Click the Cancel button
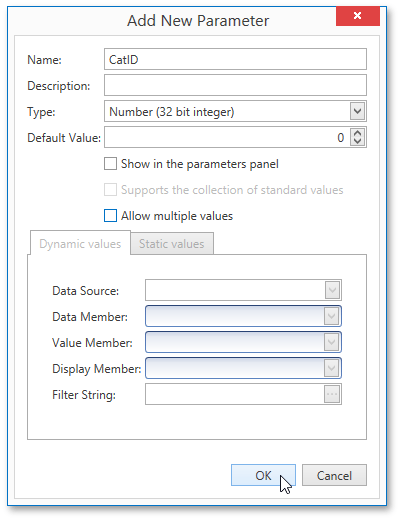 click(x=334, y=475)
